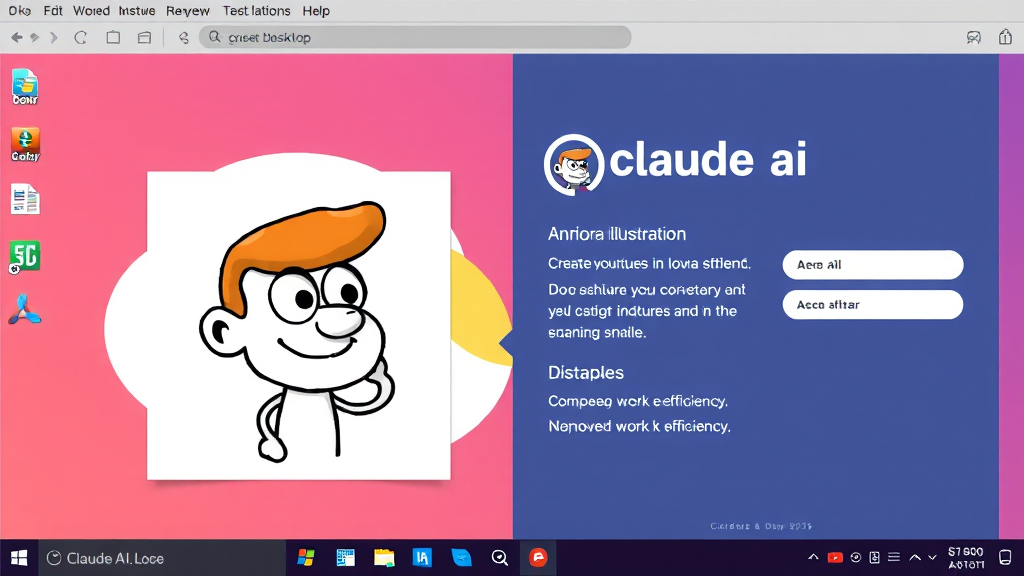Open the Claude AI mascot logo

(574, 162)
